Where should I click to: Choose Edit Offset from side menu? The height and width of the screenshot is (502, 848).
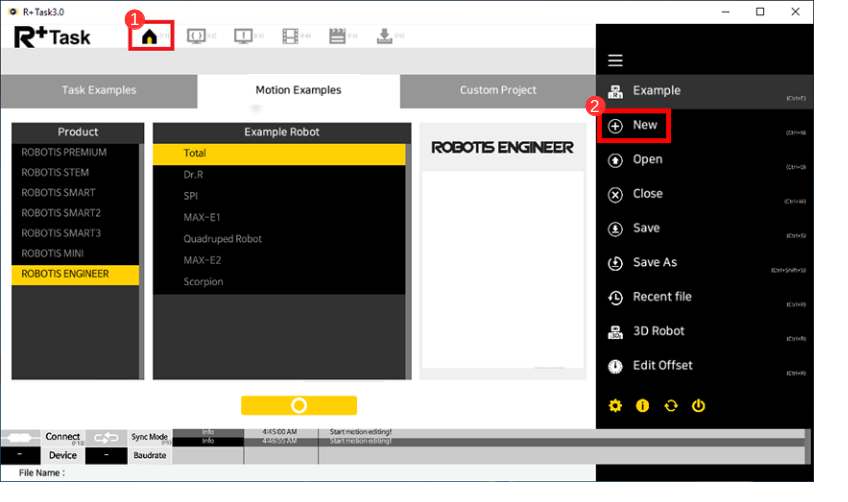[x=662, y=366]
